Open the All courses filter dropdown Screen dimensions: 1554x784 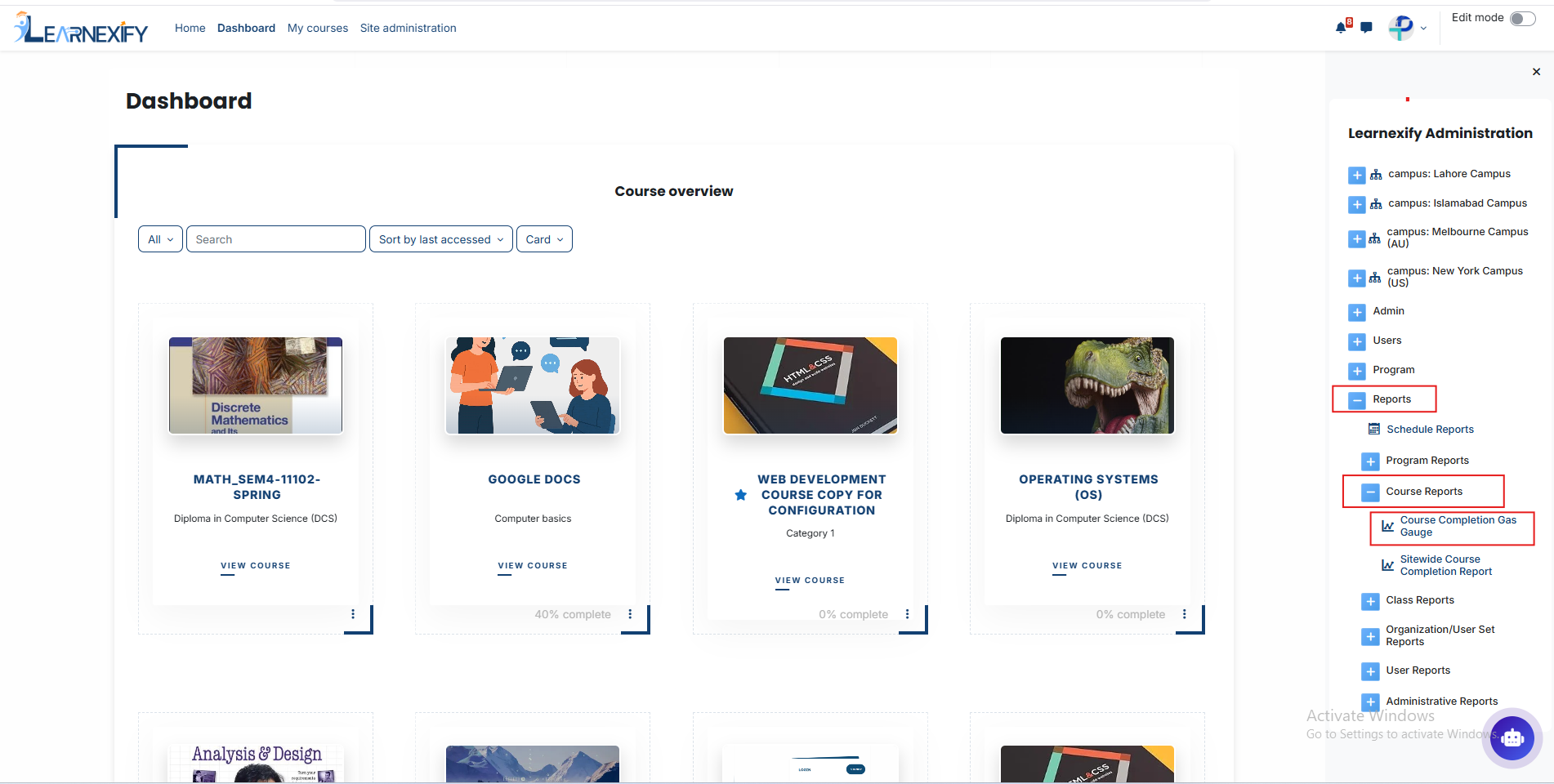tap(160, 239)
